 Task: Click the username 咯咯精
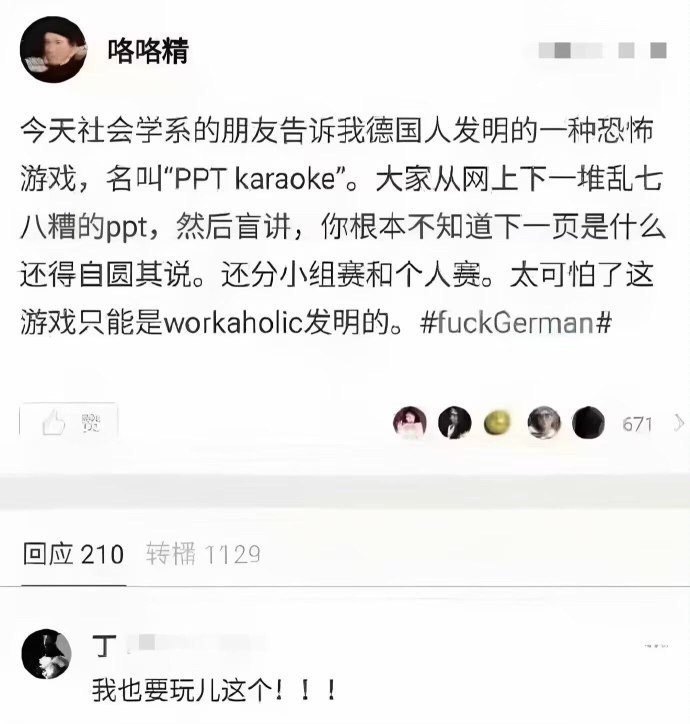(x=148, y=50)
